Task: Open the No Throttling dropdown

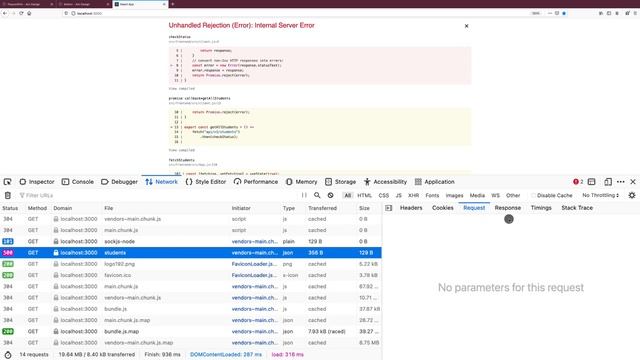Action: pyautogui.click(x=600, y=196)
